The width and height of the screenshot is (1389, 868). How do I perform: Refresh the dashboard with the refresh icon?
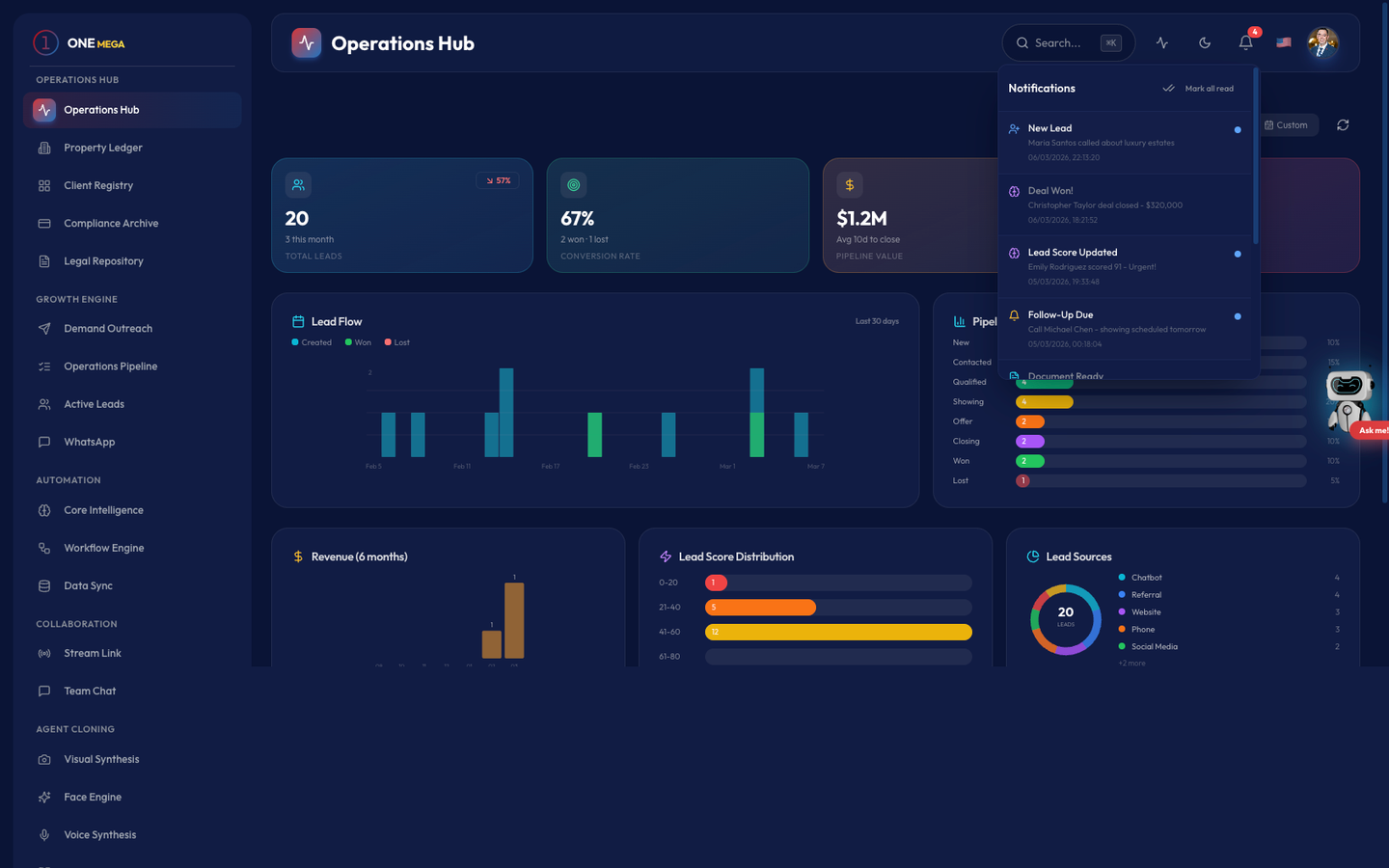click(1343, 125)
